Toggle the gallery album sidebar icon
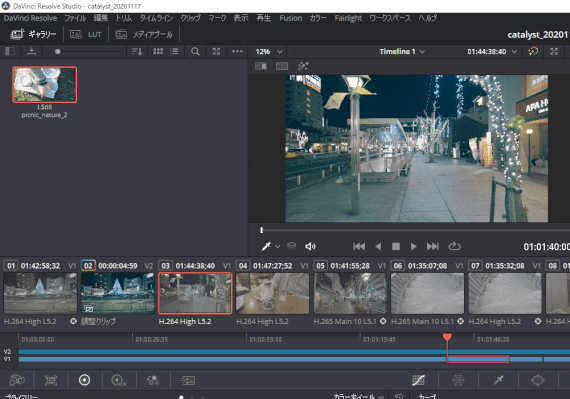 coord(10,51)
